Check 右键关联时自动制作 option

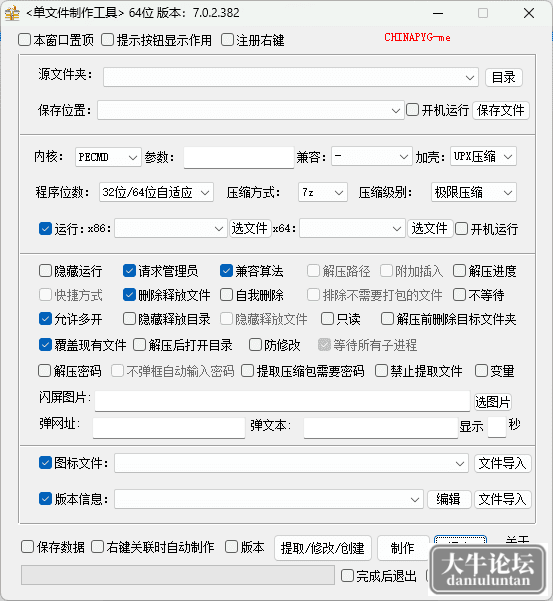98,547
